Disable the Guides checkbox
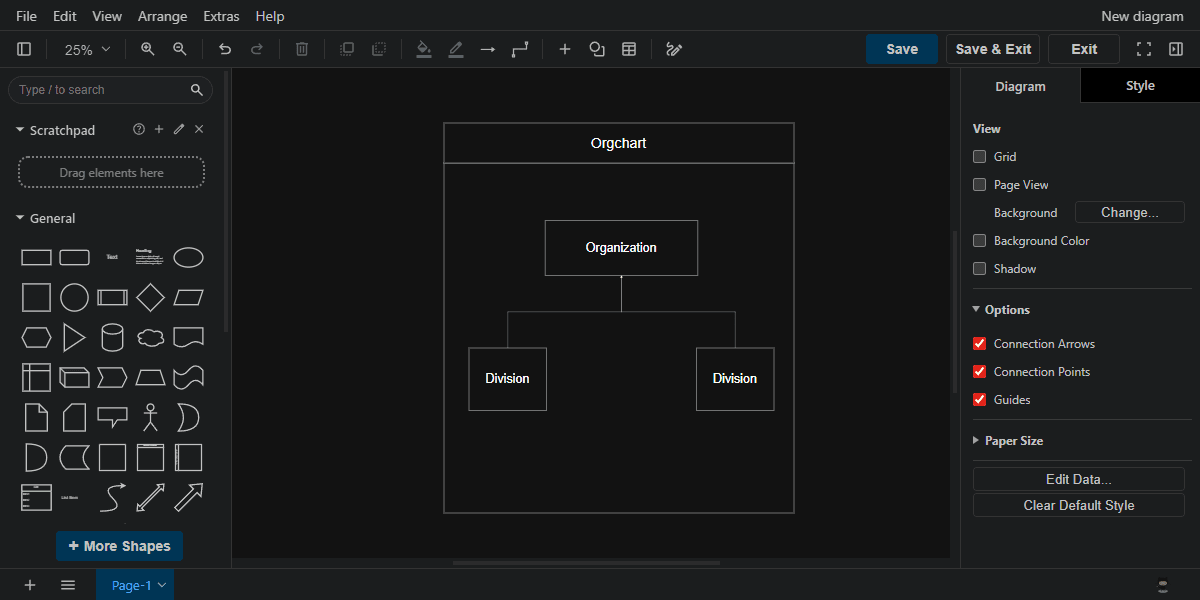The image size is (1200, 600). [x=980, y=400]
